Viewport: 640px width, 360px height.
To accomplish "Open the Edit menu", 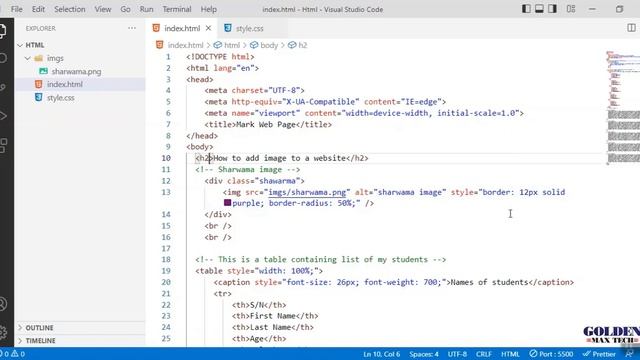I will point(38,9).
